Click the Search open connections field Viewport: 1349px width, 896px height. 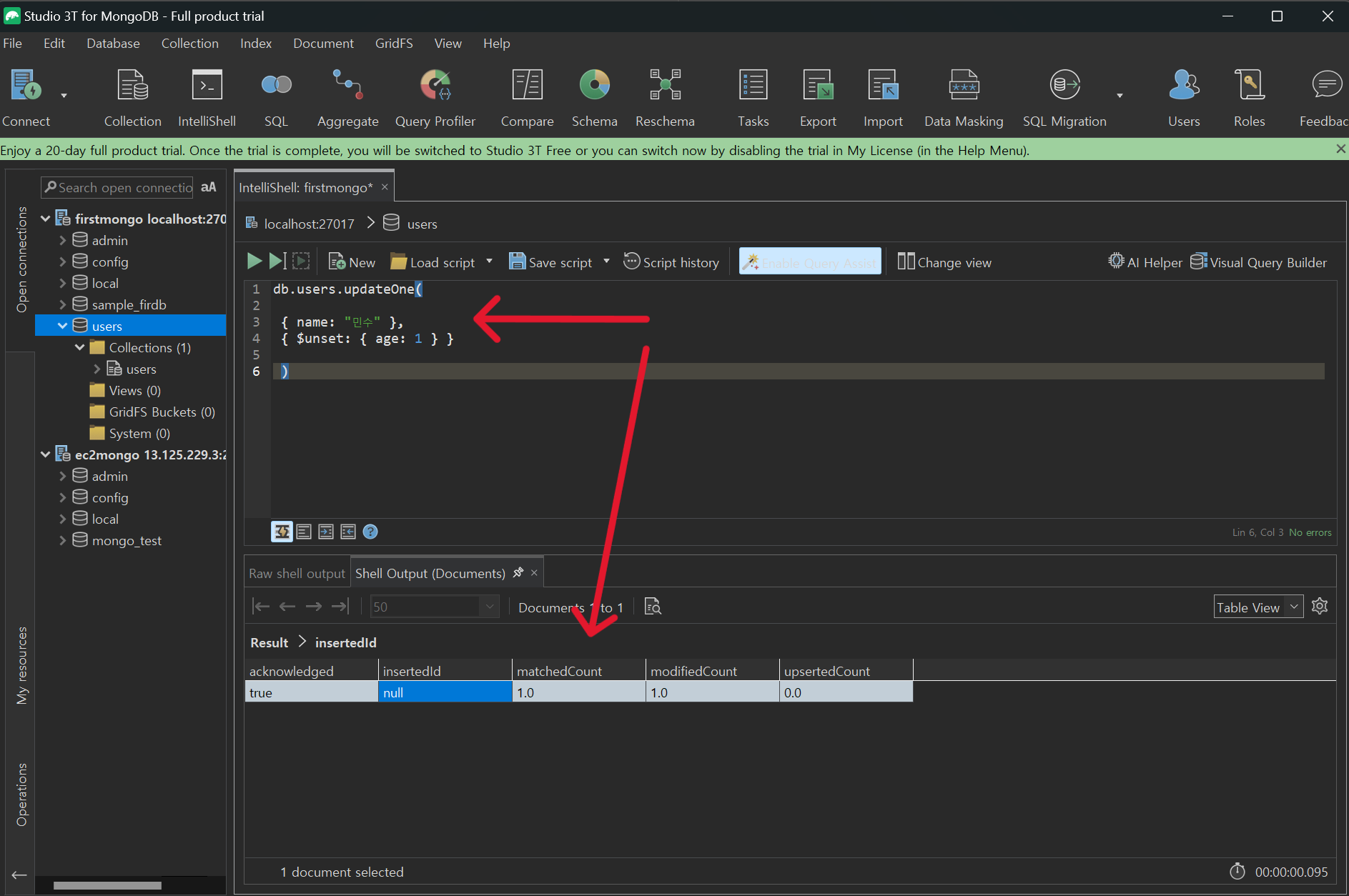117,187
